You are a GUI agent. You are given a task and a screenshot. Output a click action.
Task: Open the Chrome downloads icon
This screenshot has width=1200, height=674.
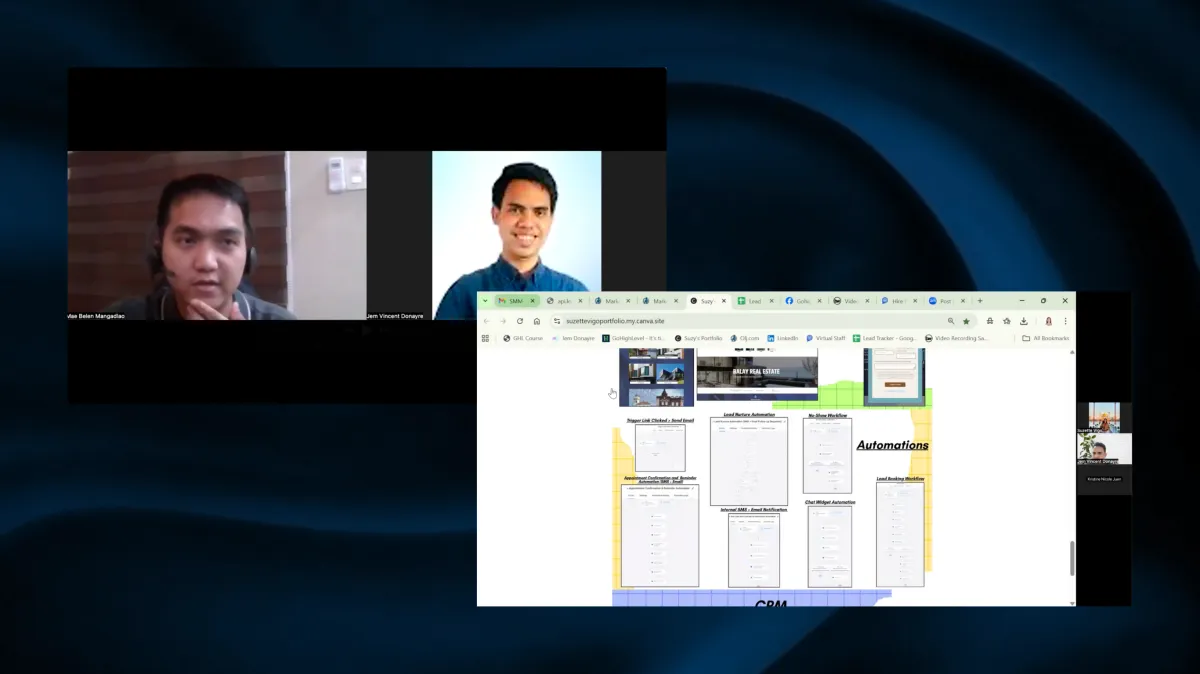pos(1024,321)
